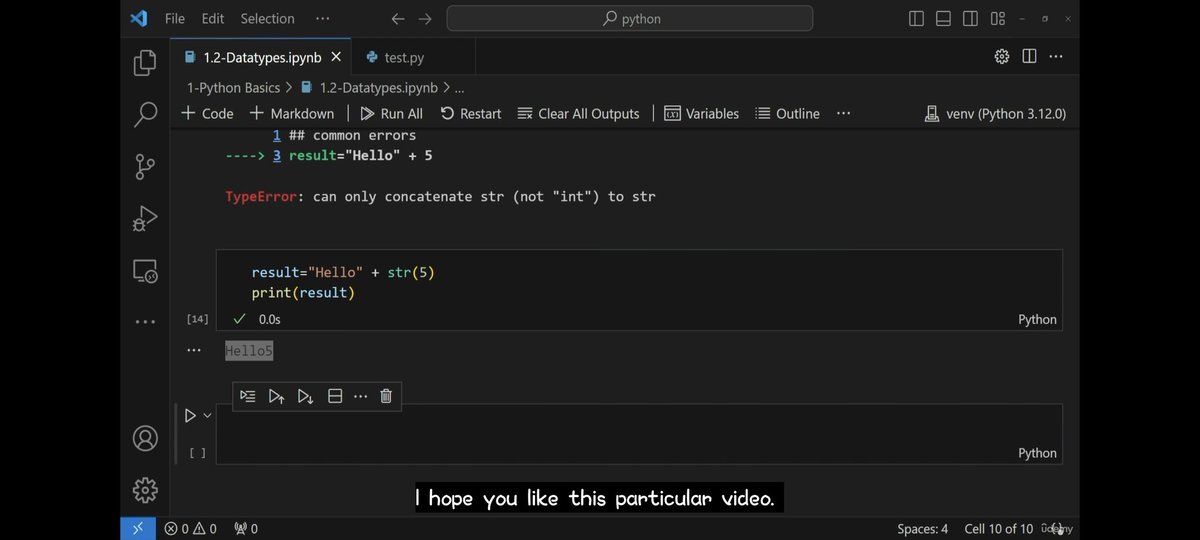Toggle the primary side bar layout

tap(917, 19)
